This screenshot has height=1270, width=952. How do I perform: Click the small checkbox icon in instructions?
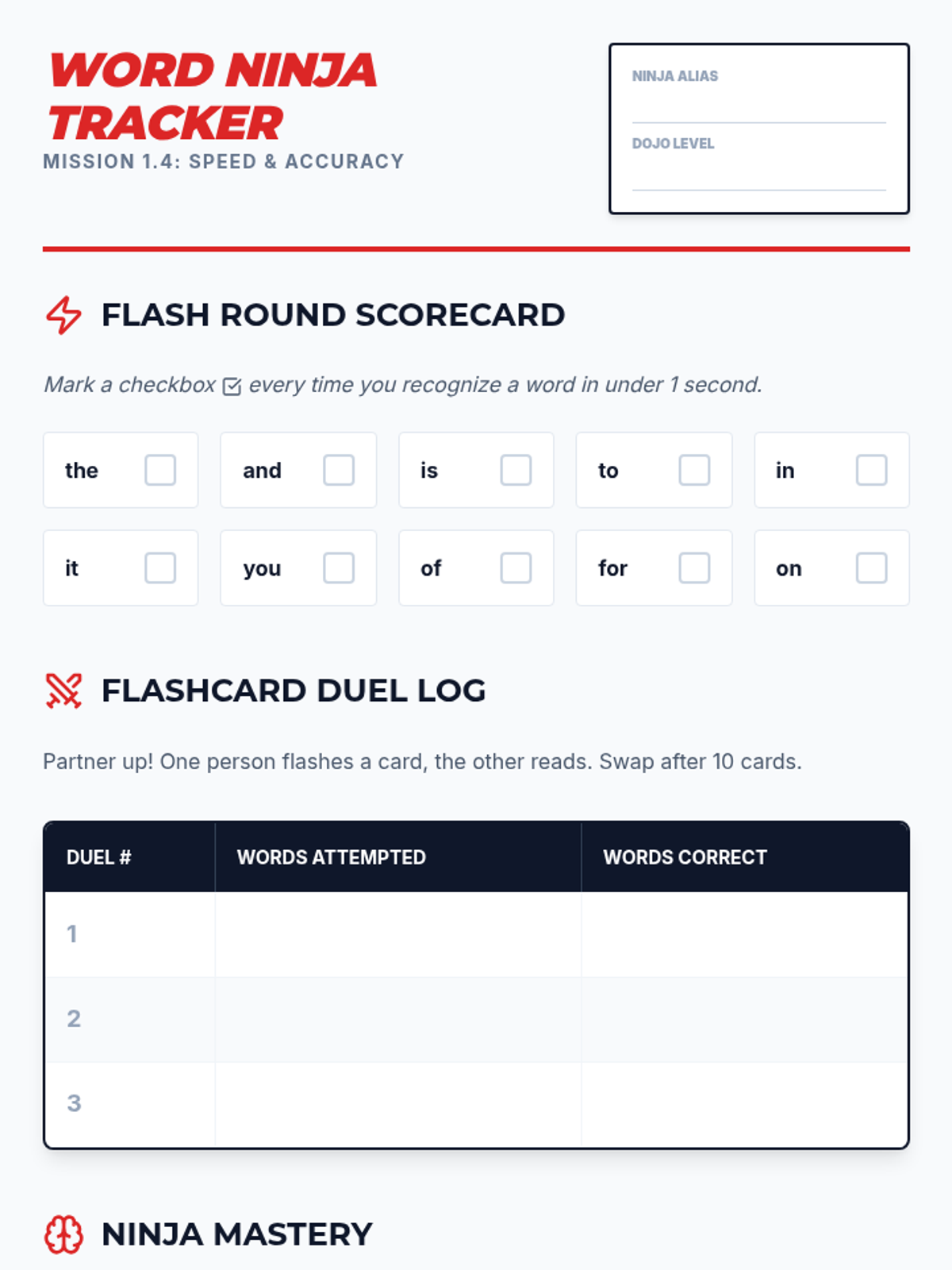[x=232, y=387]
